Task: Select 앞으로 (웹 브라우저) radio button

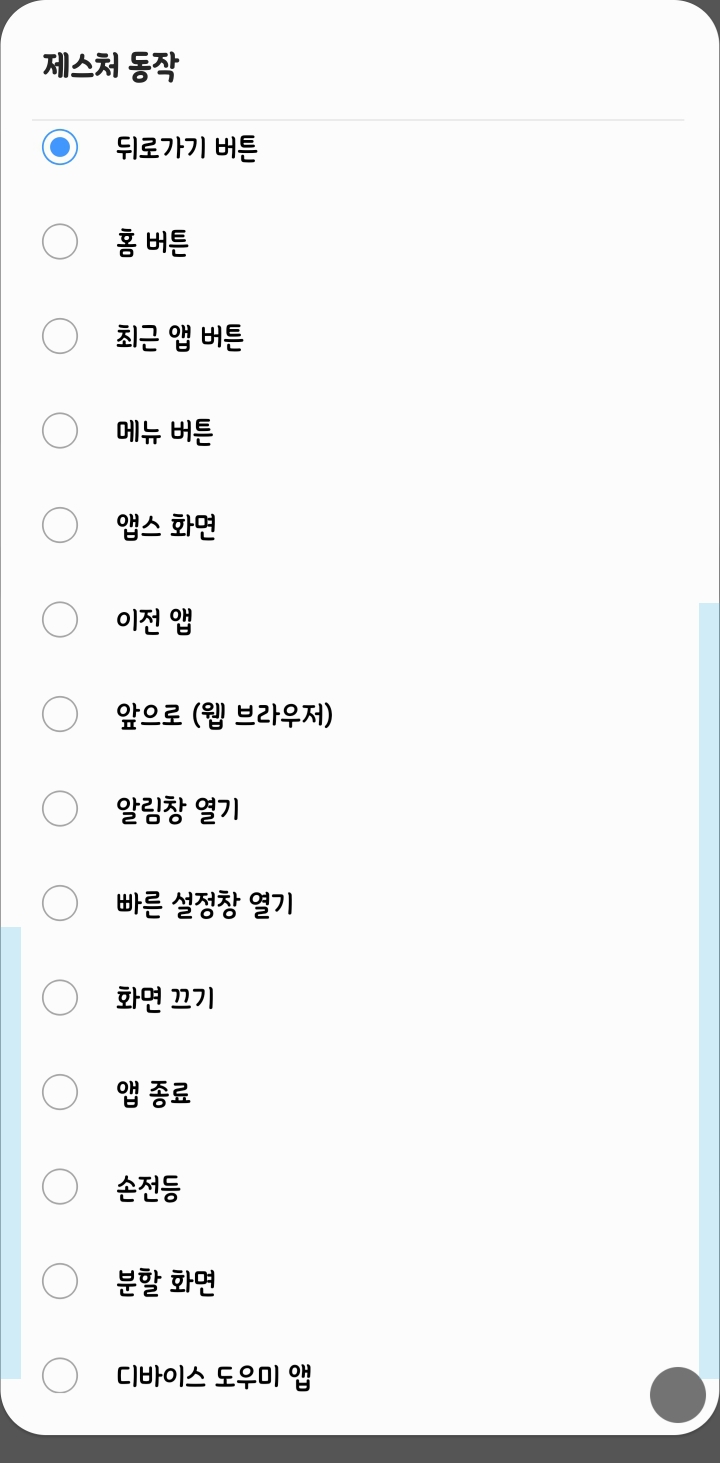Action: (x=60, y=714)
